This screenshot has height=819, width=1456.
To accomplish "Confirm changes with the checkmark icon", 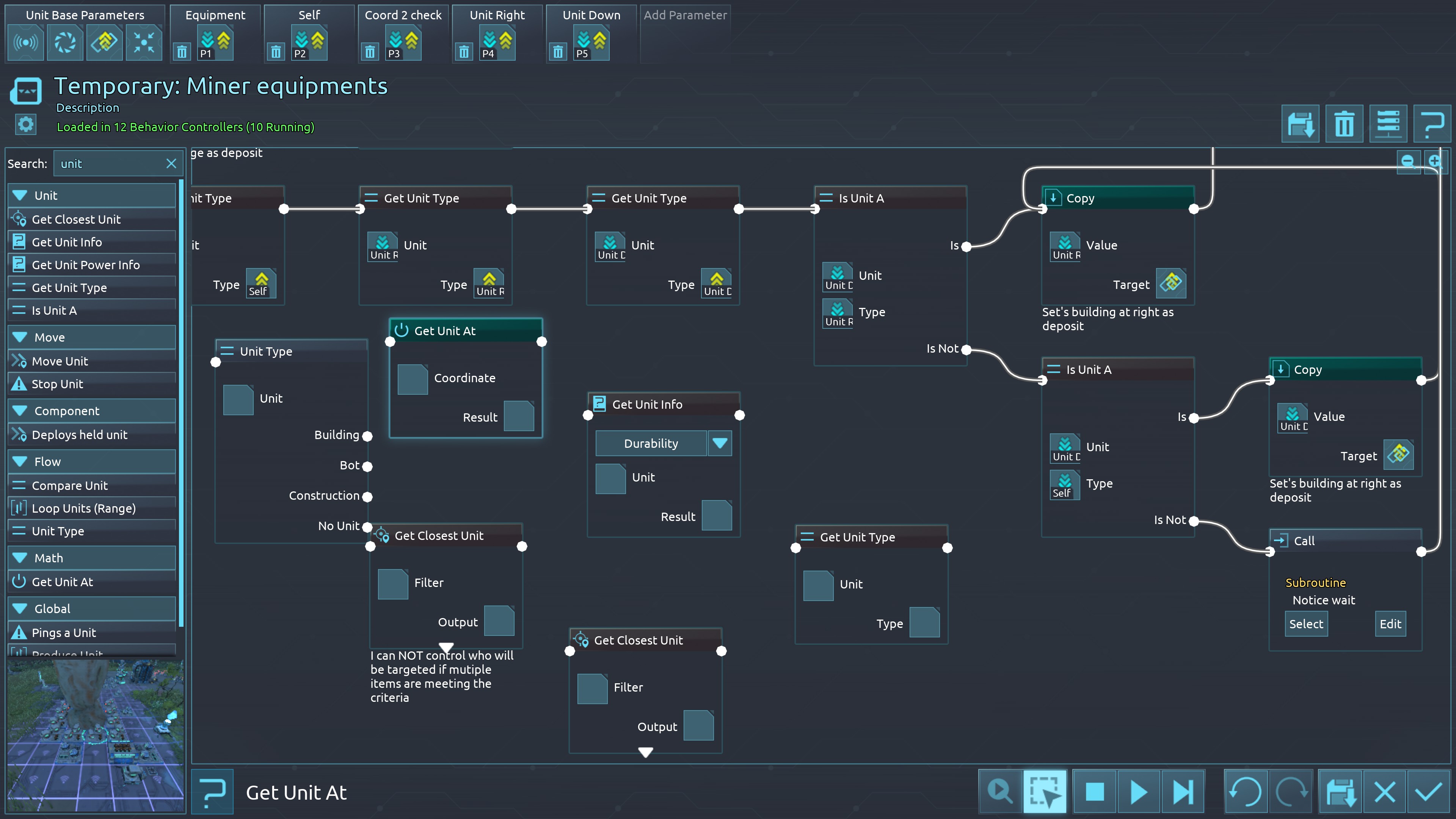I will coord(1428,792).
